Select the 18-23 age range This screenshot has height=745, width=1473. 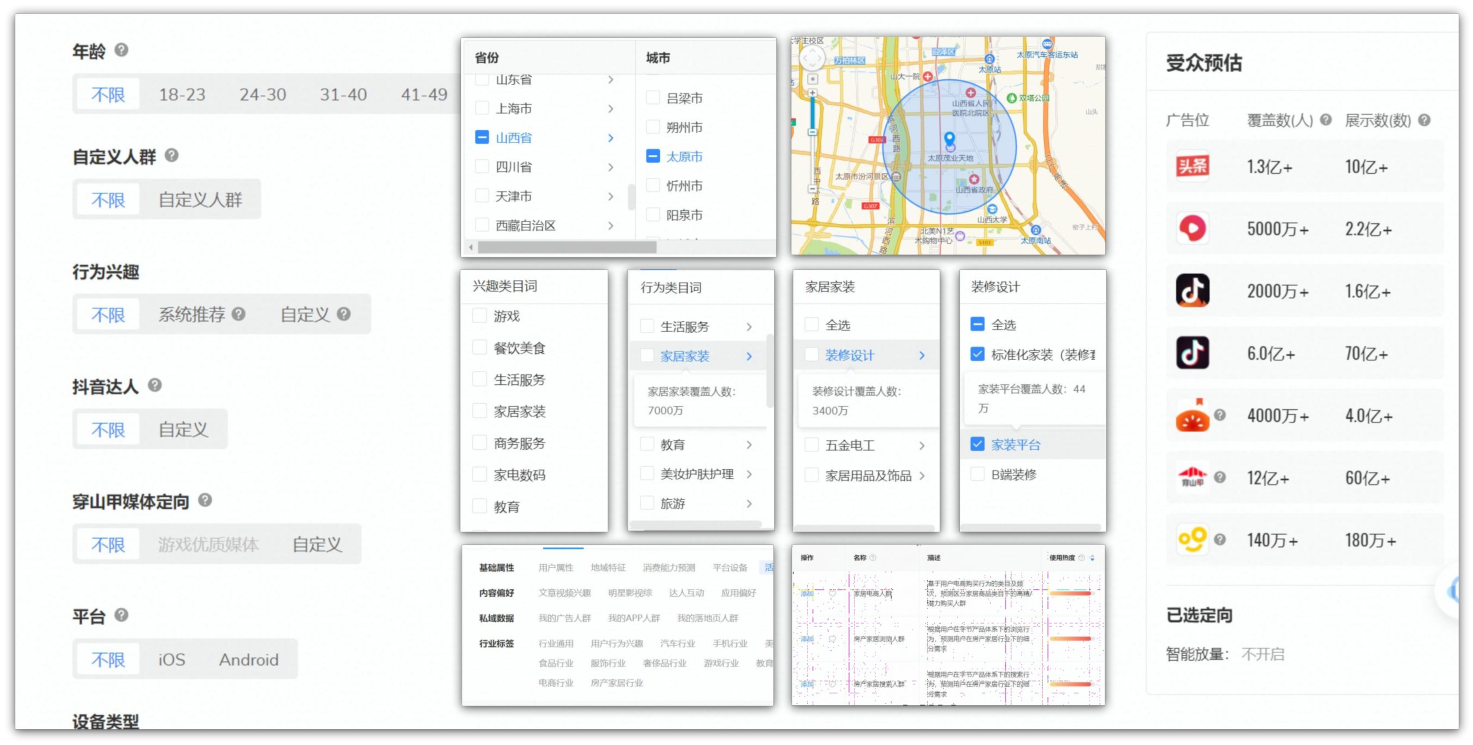click(x=182, y=95)
